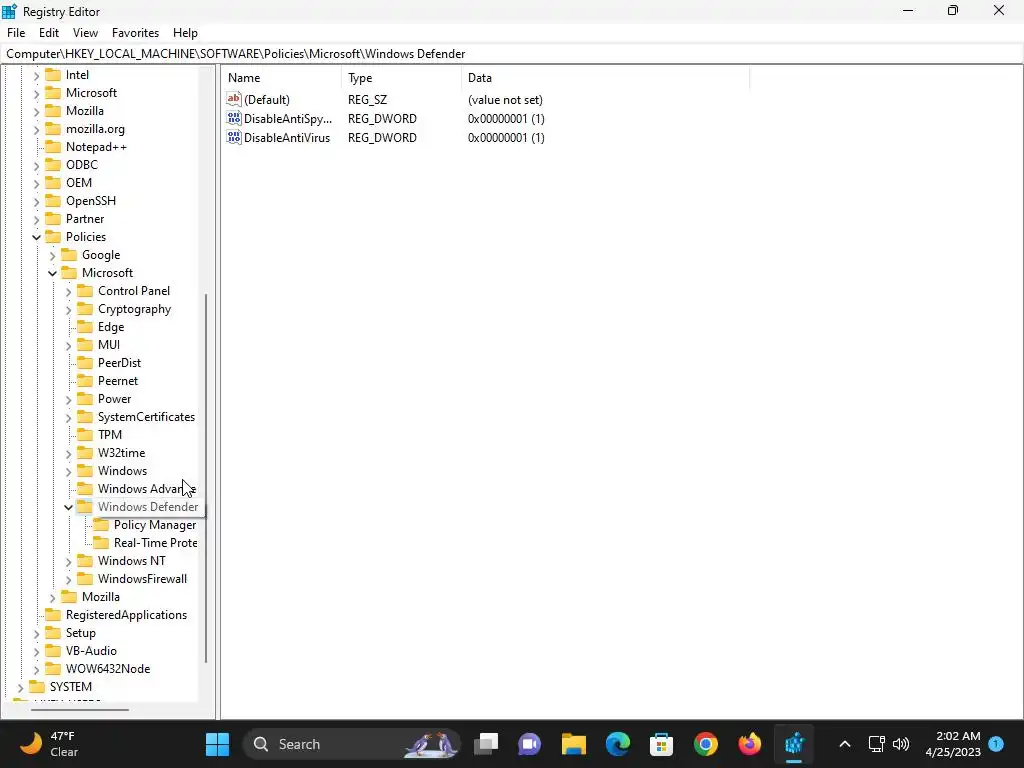The height and width of the screenshot is (768, 1024).
Task: Click the tree pane horizontal scrollbar
Action: point(80,709)
